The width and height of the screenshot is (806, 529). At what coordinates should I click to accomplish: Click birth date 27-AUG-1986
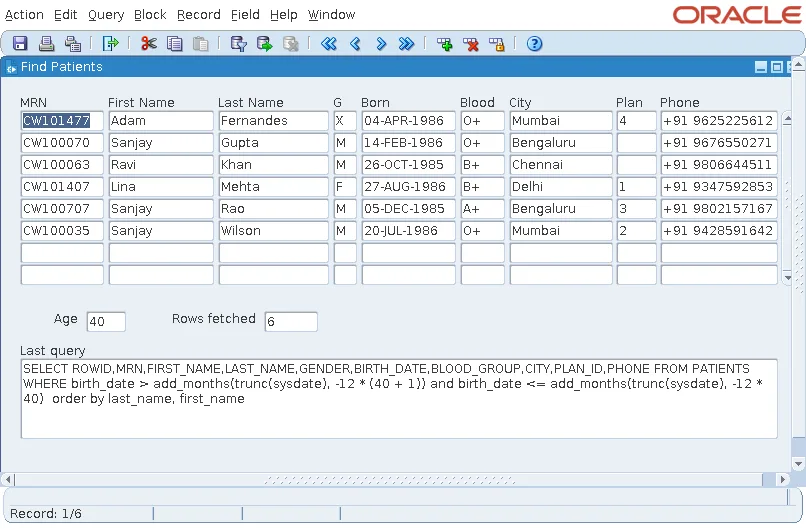click(x=409, y=187)
